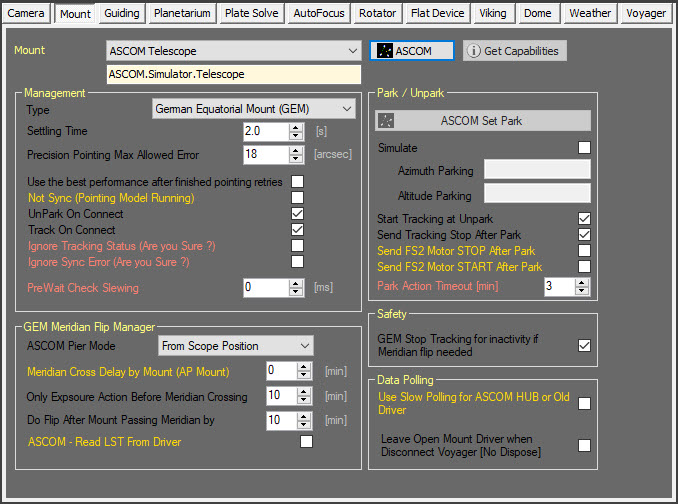
Task: Go to the AutoFocus tab
Action: (319, 13)
